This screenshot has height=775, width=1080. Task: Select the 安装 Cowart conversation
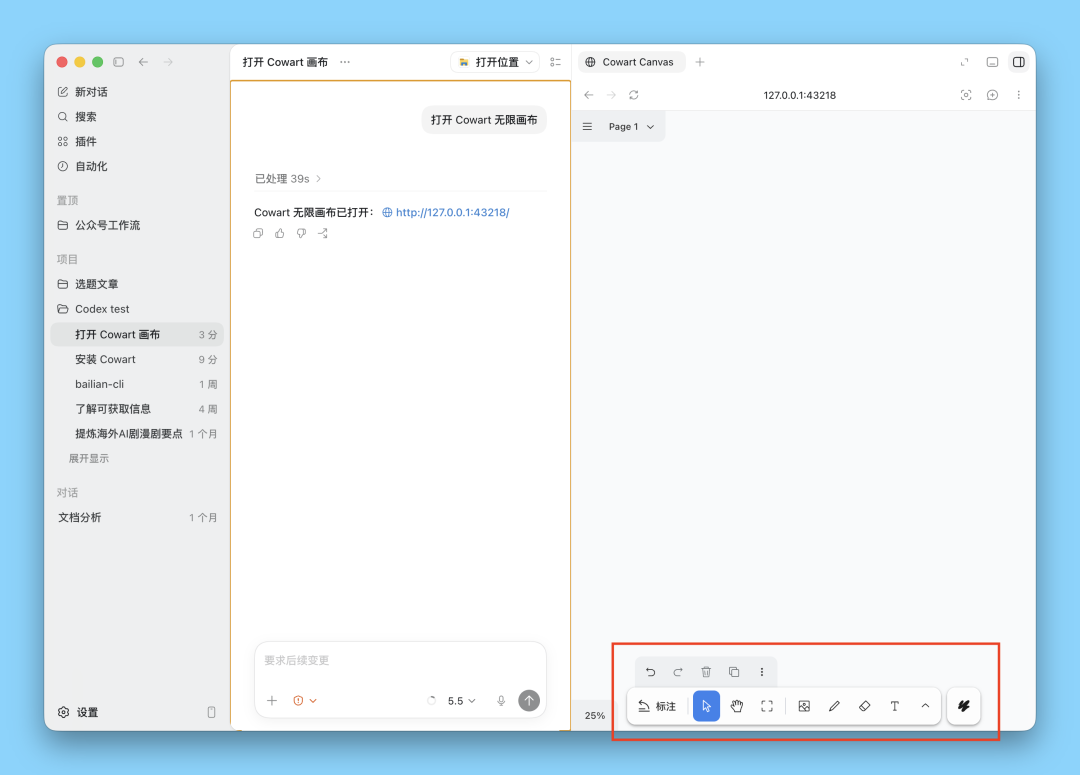[137, 359]
